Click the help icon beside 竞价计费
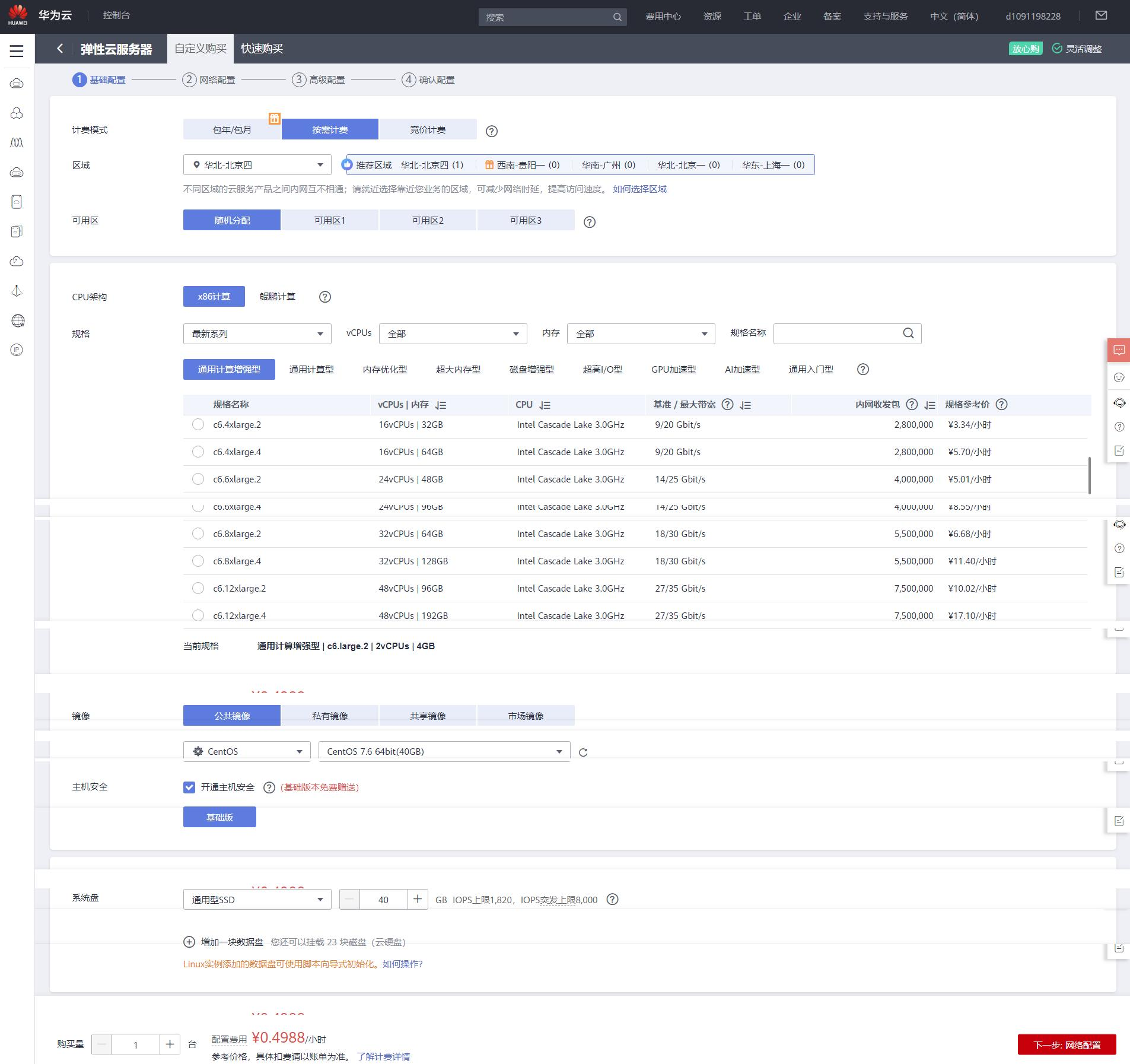 492,131
